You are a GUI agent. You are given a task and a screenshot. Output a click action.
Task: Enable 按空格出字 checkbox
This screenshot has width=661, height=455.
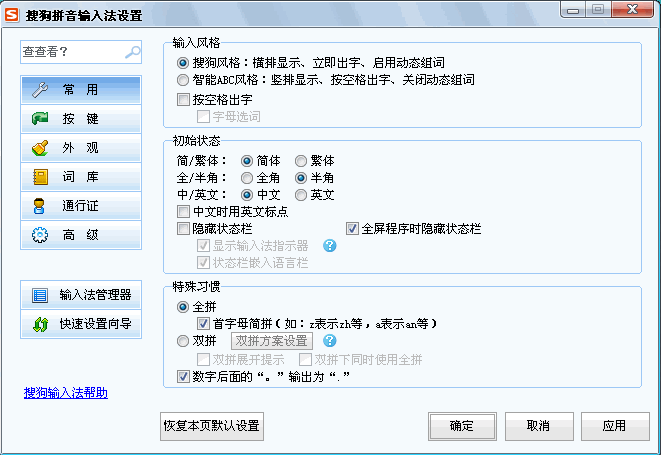[182, 99]
